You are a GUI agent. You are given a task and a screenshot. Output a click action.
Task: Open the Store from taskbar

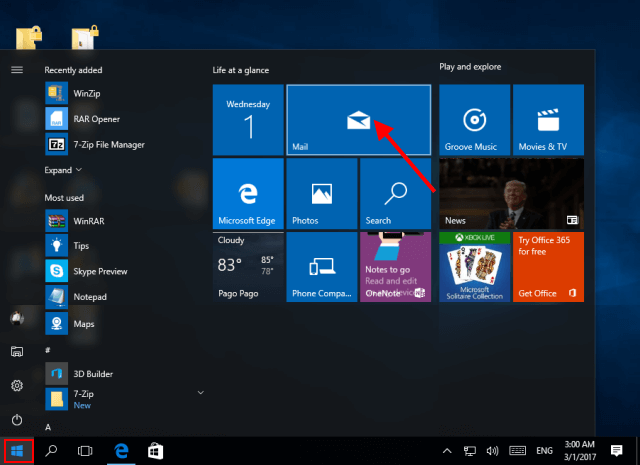[x=156, y=451]
